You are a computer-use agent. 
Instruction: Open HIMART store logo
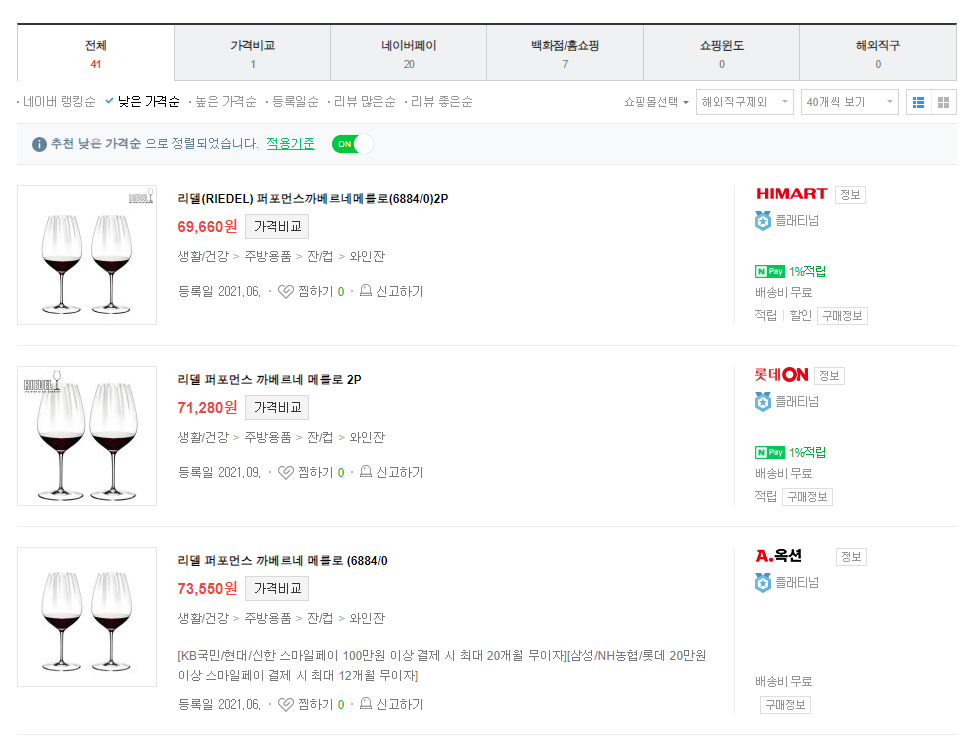791,194
